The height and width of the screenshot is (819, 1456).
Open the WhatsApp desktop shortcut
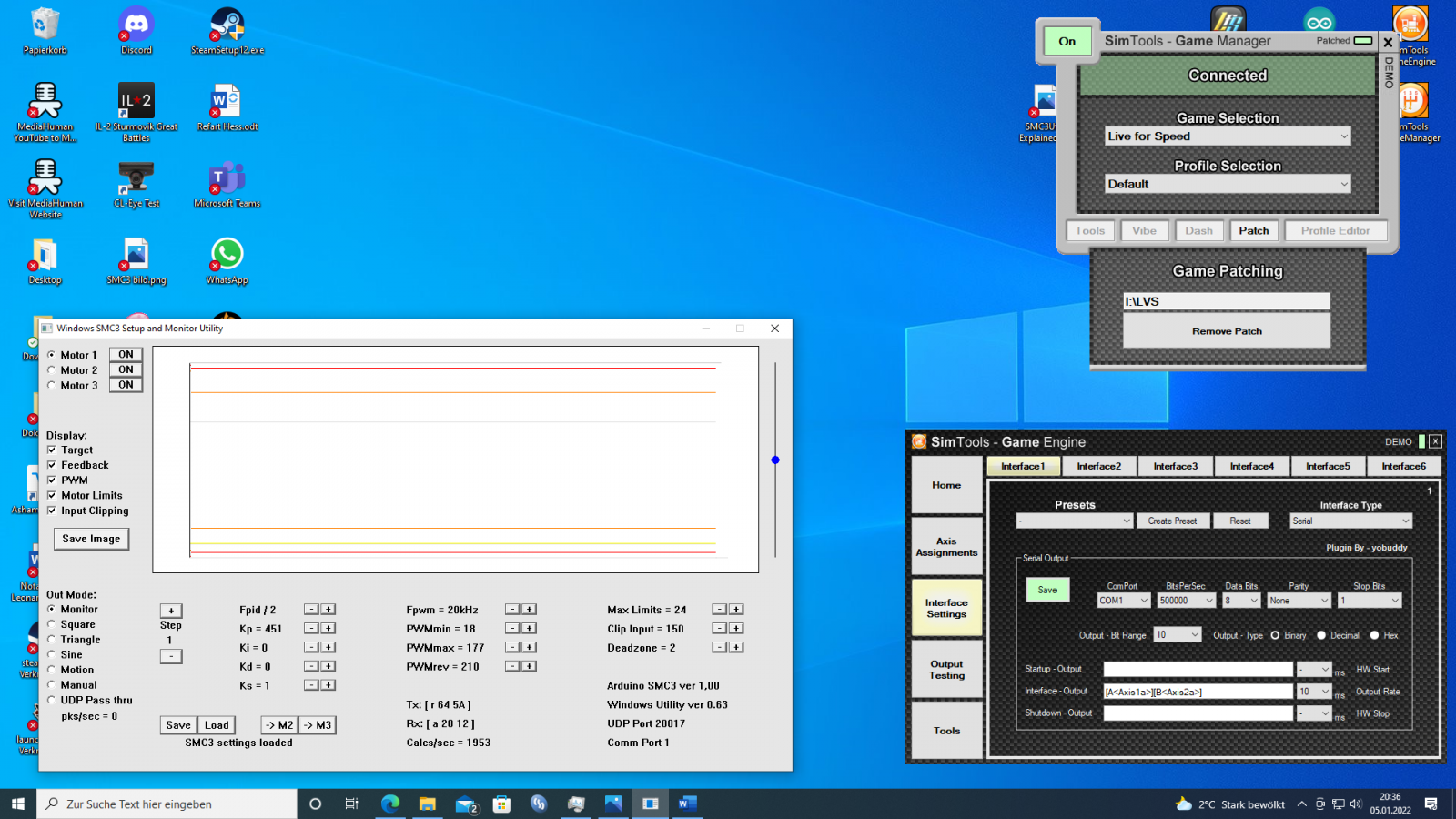click(227, 260)
